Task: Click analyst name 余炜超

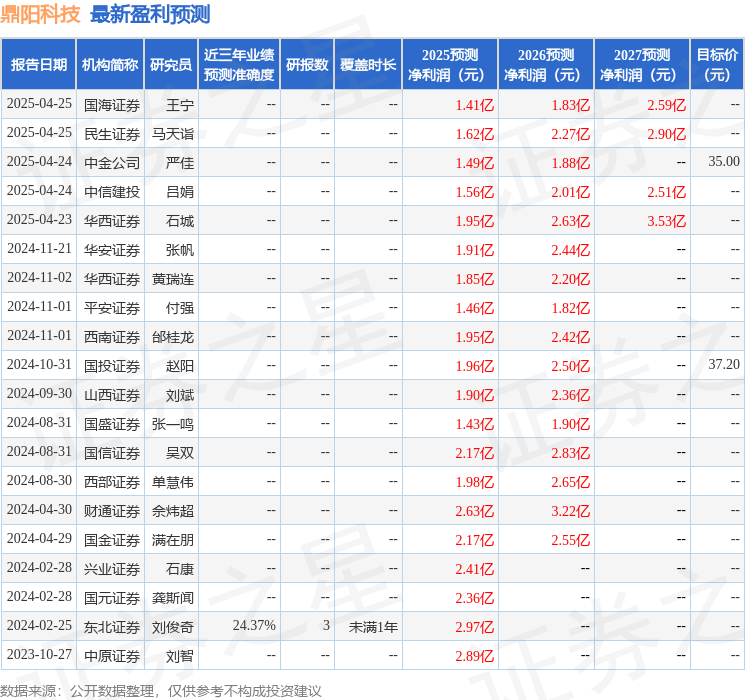Action: [172, 511]
